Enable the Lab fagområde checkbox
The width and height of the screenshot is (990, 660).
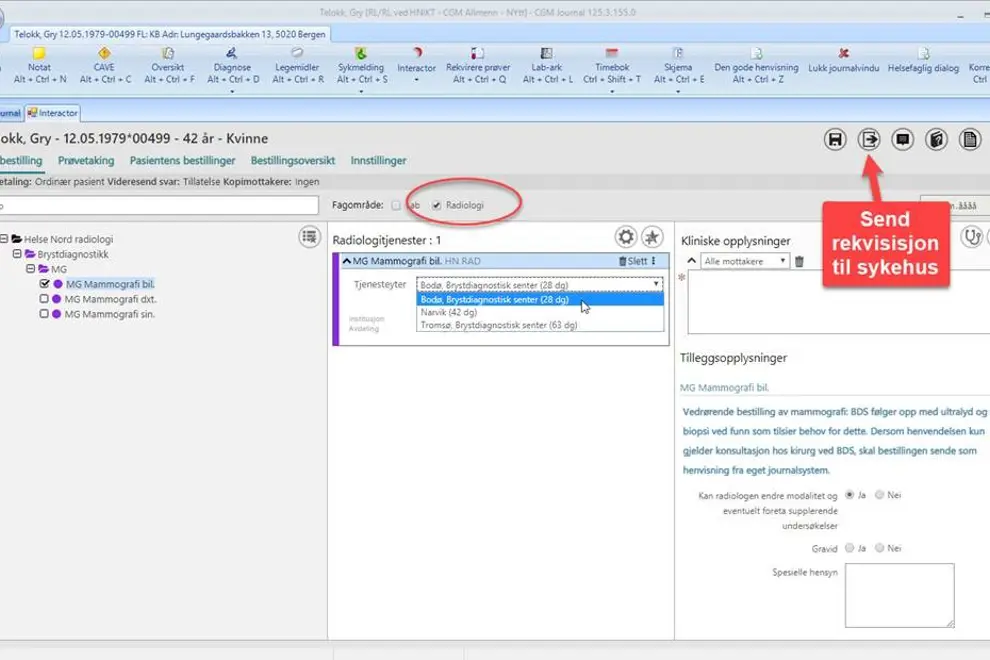(395, 203)
